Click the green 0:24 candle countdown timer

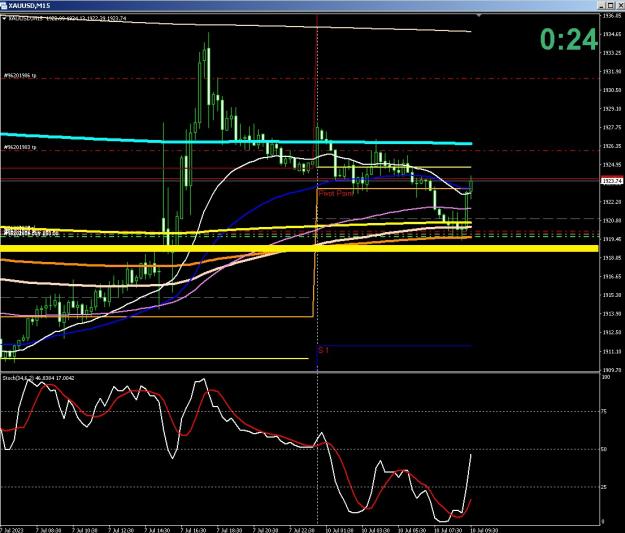tap(569, 39)
